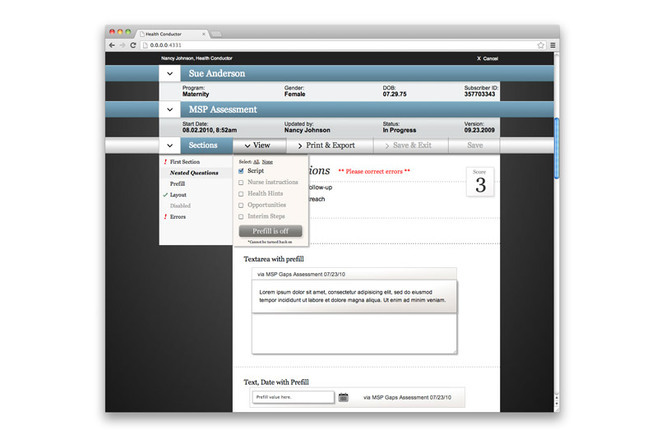Click Select None link in View menu
666x444 pixels.
[267, 162]
